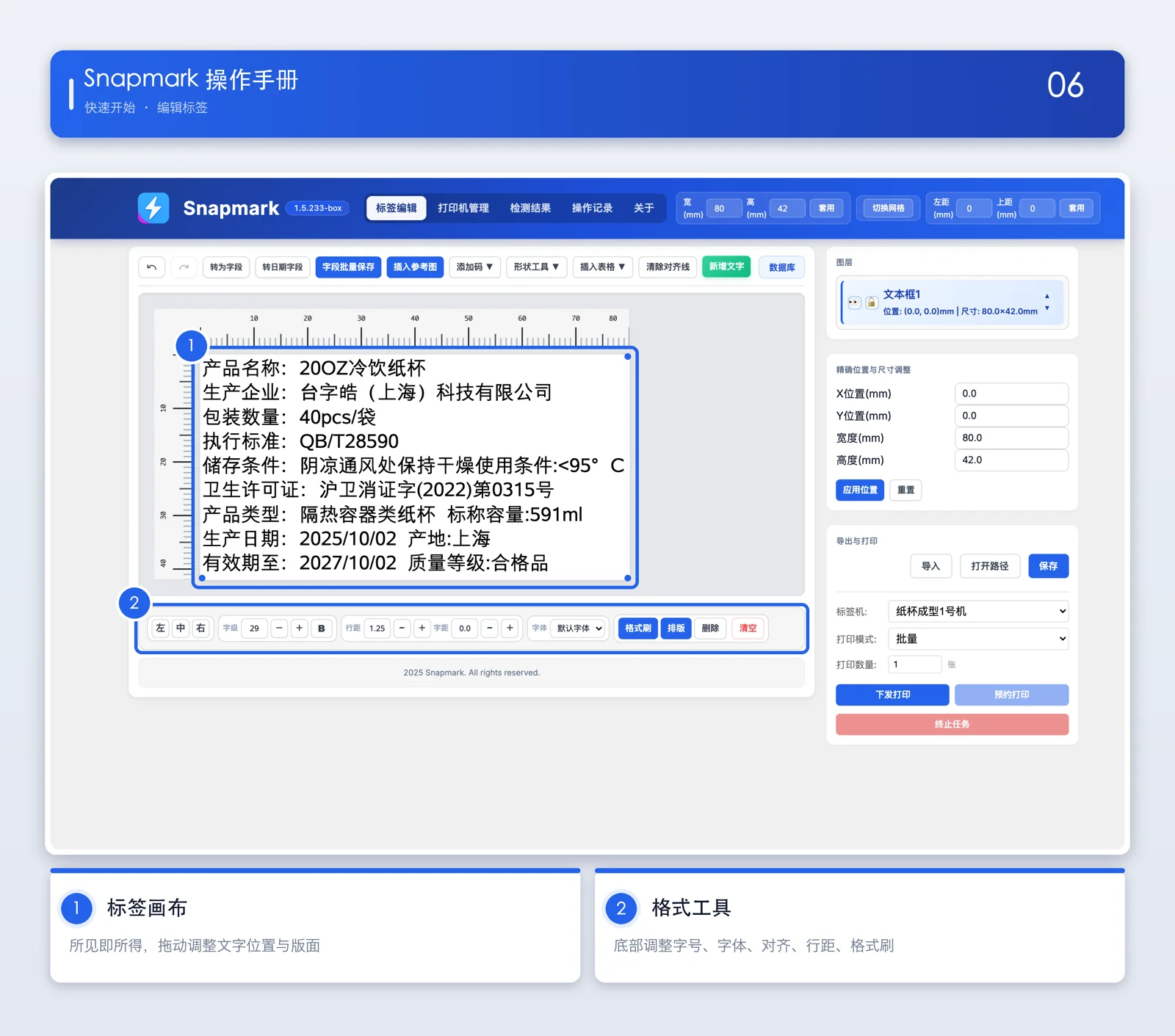
Task: Click the 删除 button
Action: click(x=710, y=629)
